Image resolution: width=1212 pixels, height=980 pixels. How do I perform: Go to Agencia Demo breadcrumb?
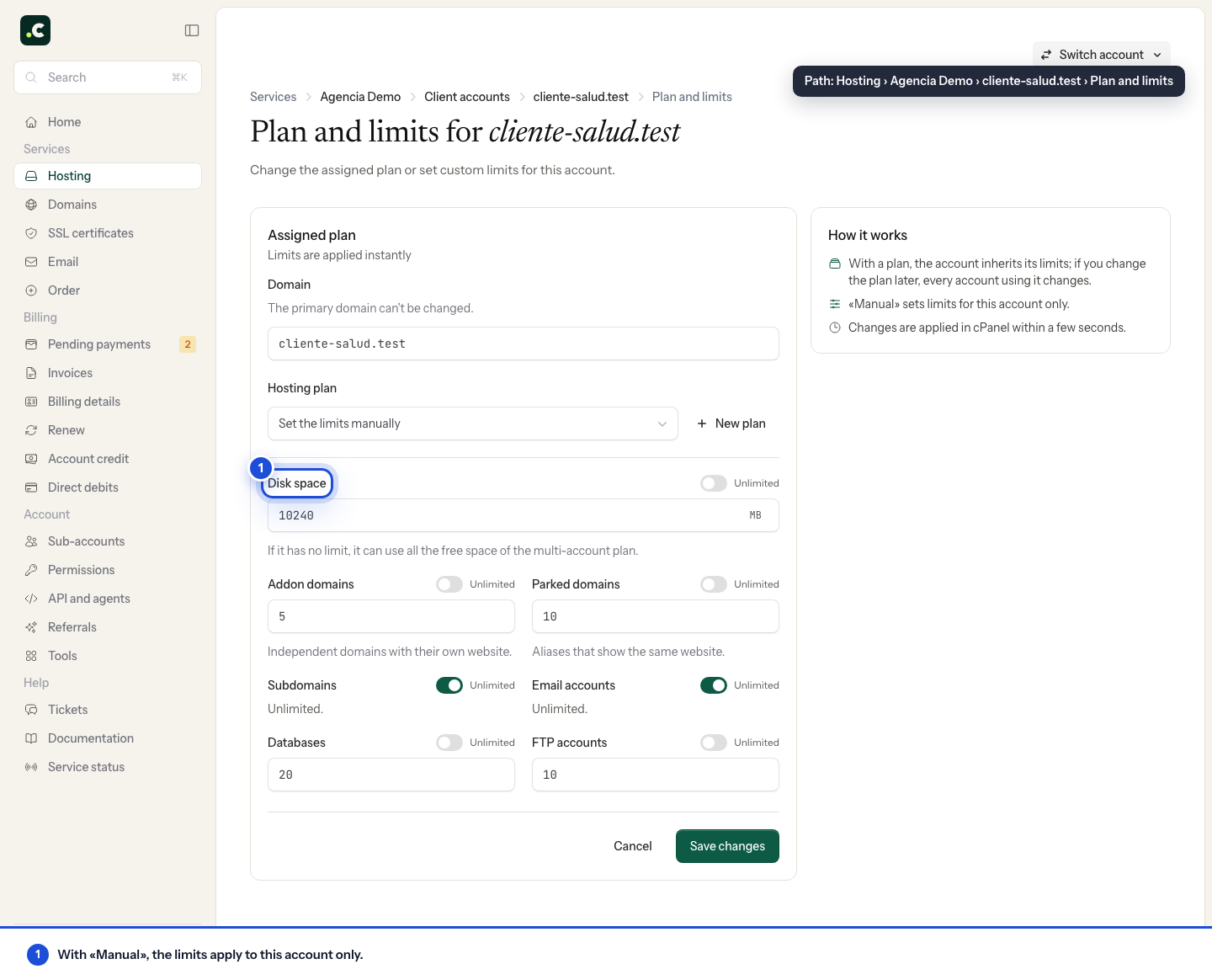pyautogui.click(x=360, y=97)
